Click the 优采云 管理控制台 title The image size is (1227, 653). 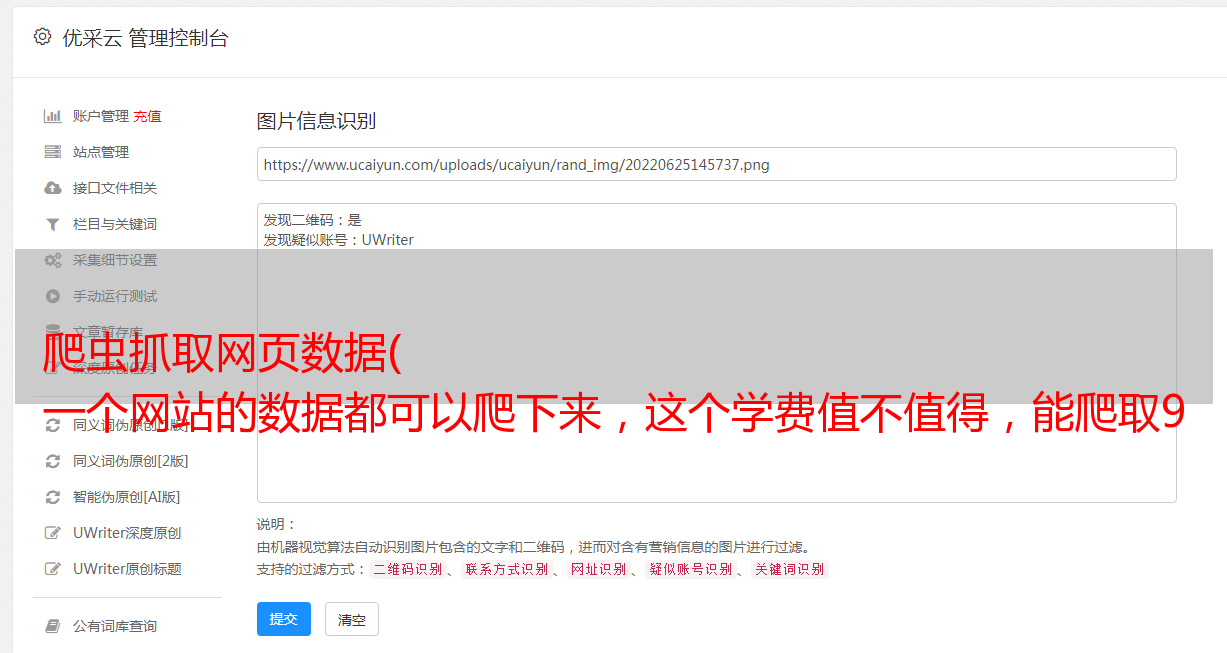pos(145,38)
